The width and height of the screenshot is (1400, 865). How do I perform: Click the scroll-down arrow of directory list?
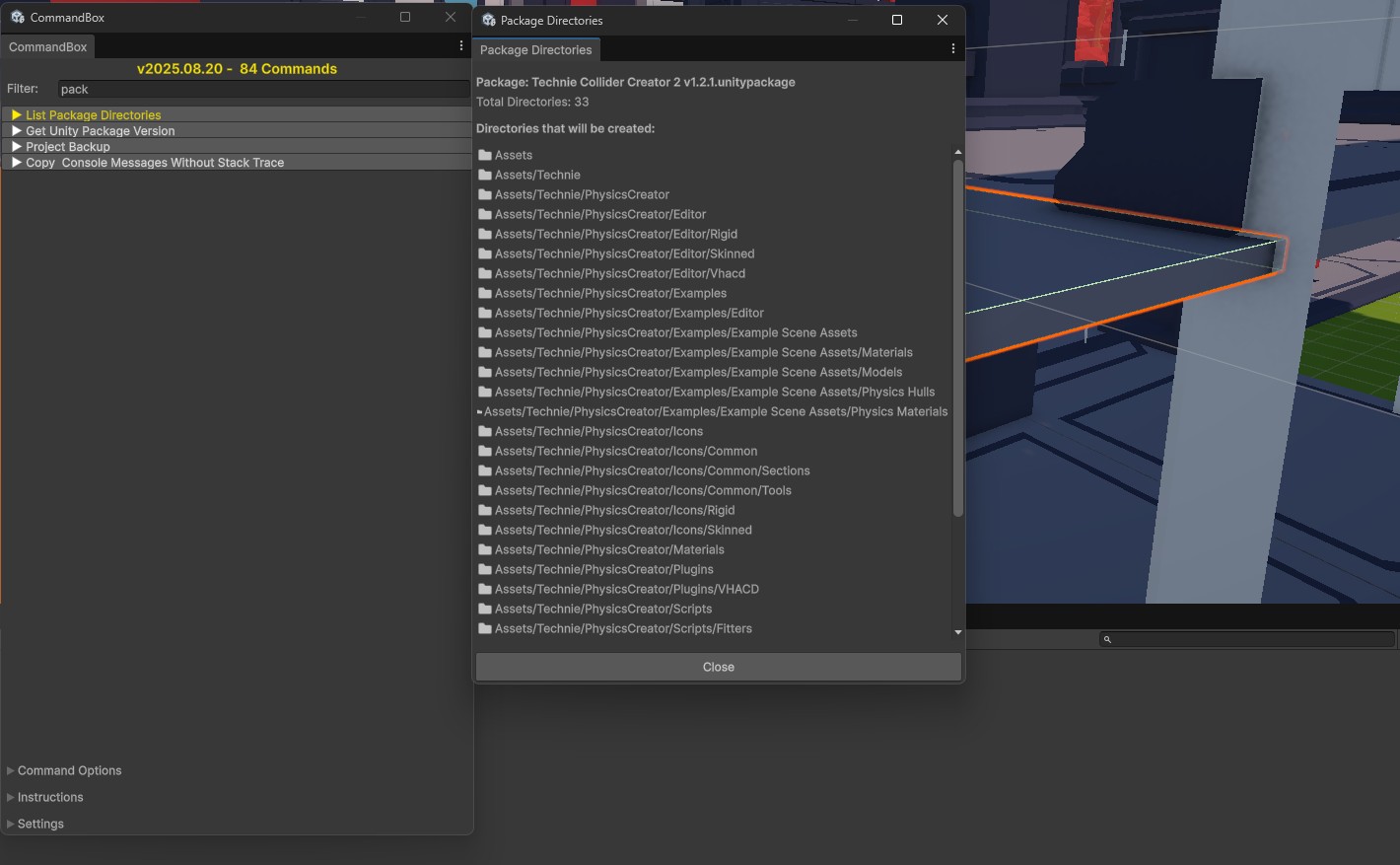click(x=957, y=632)
